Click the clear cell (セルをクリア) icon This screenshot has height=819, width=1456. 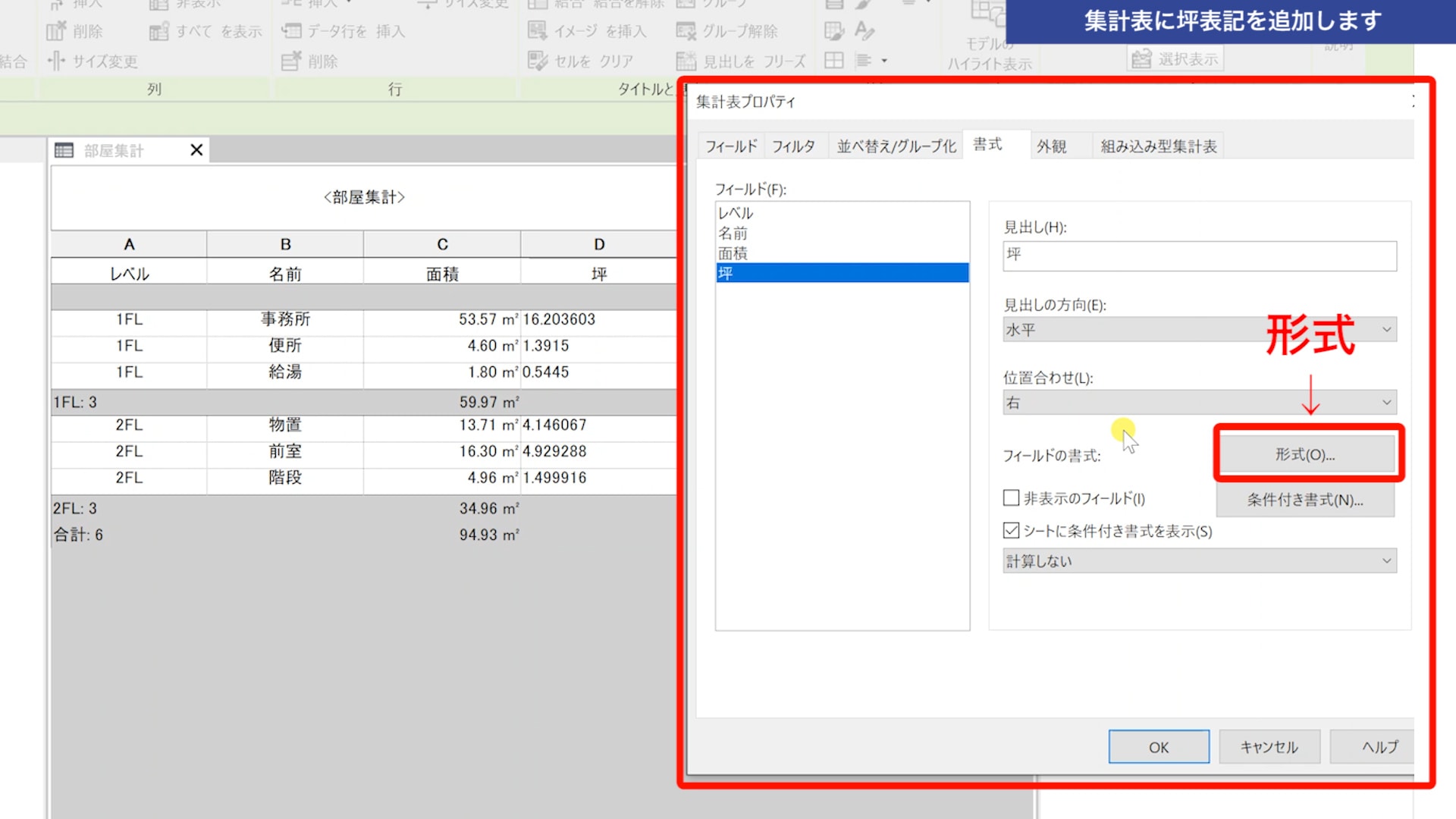(537, 61)
